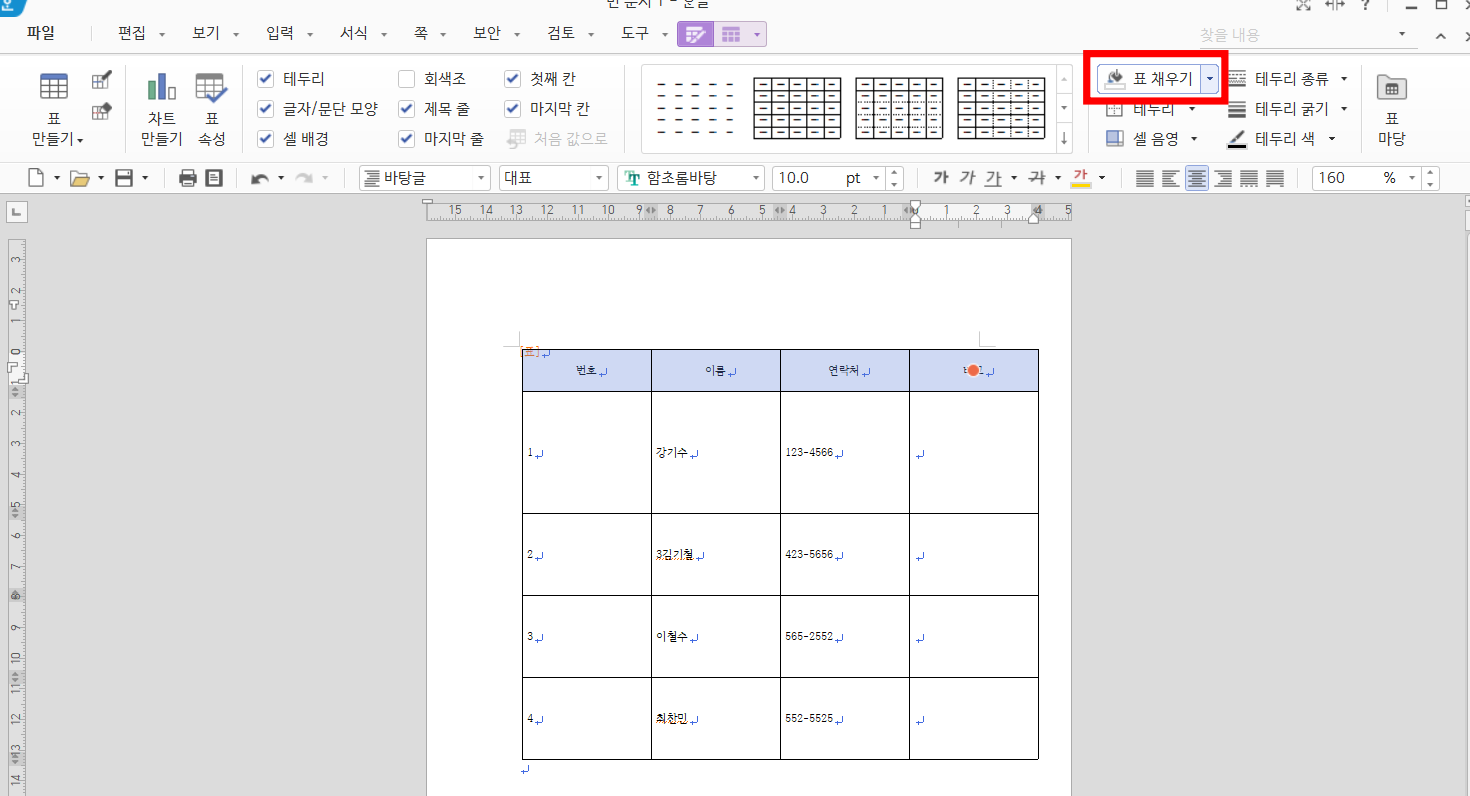Click distribute alignment icon

[1249, 178]
